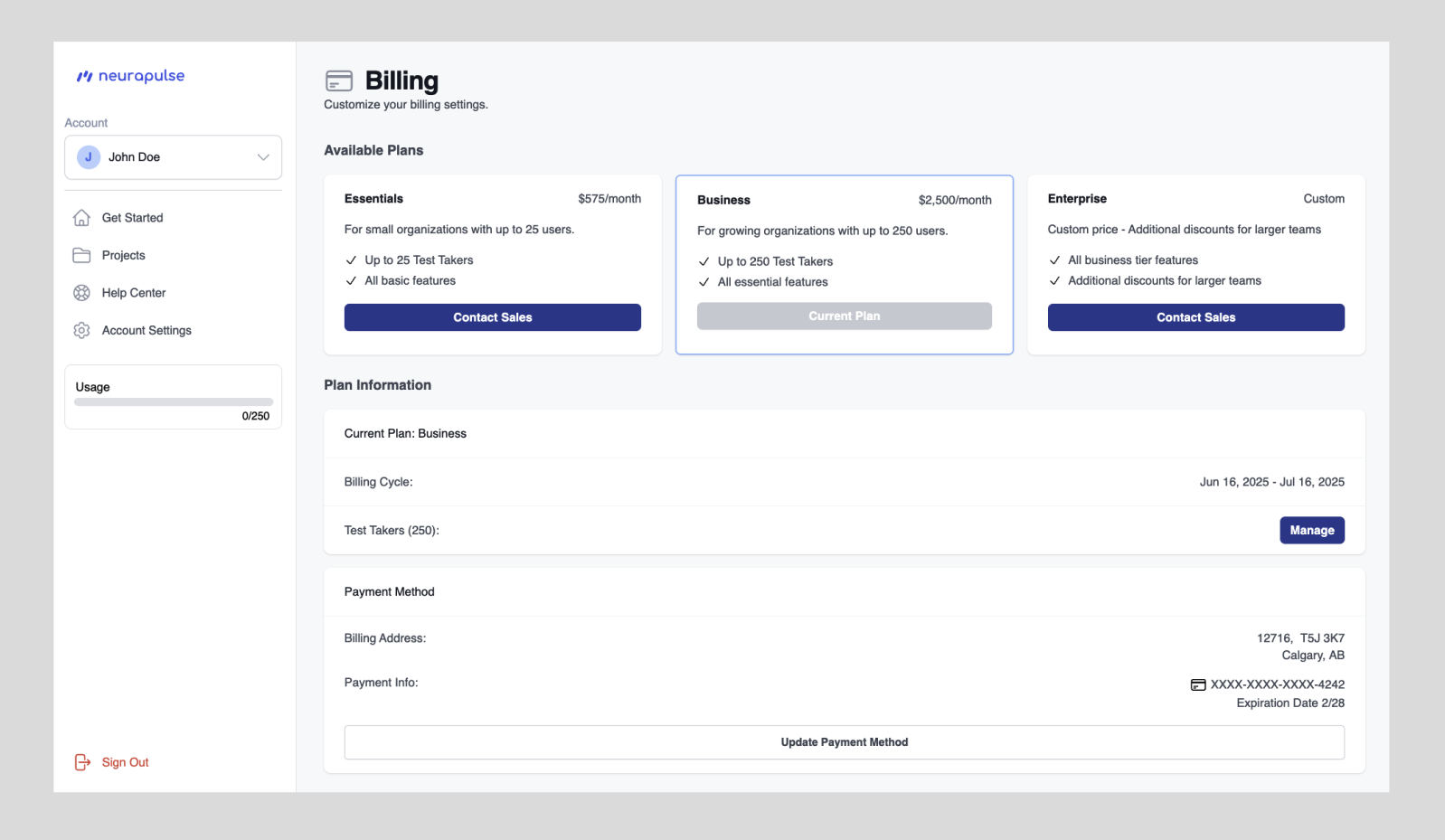Click the $2,500/month price
This screenshot has width=1445, height=840.
pos(955,201)
